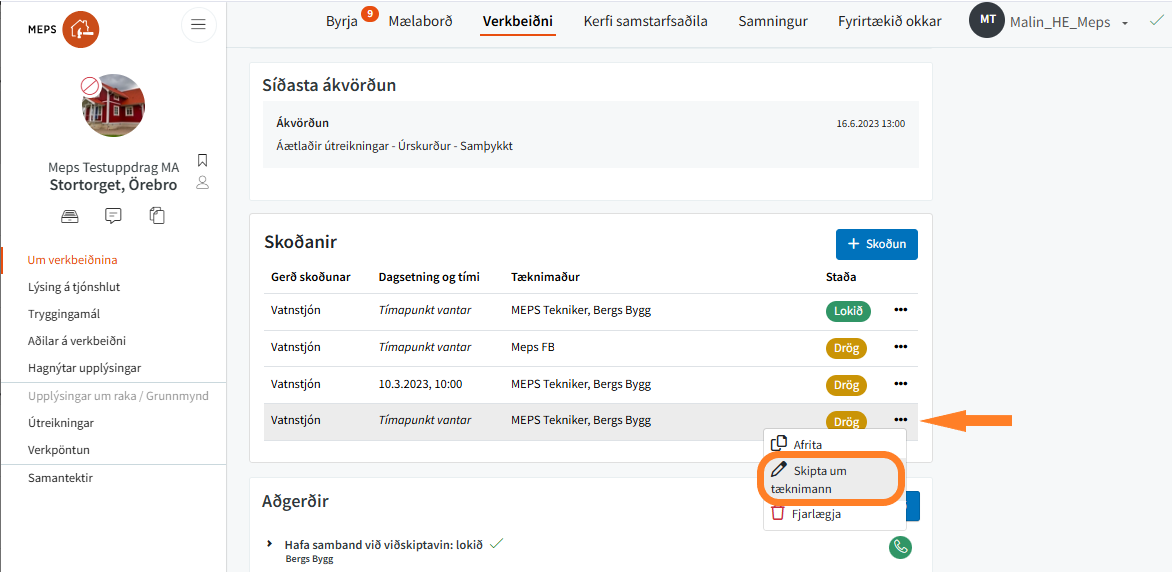Viewport: 1172px width, 572px height.
Task: Open Um verkbeiðnina in the sidebar
Action: coord(73,260)
